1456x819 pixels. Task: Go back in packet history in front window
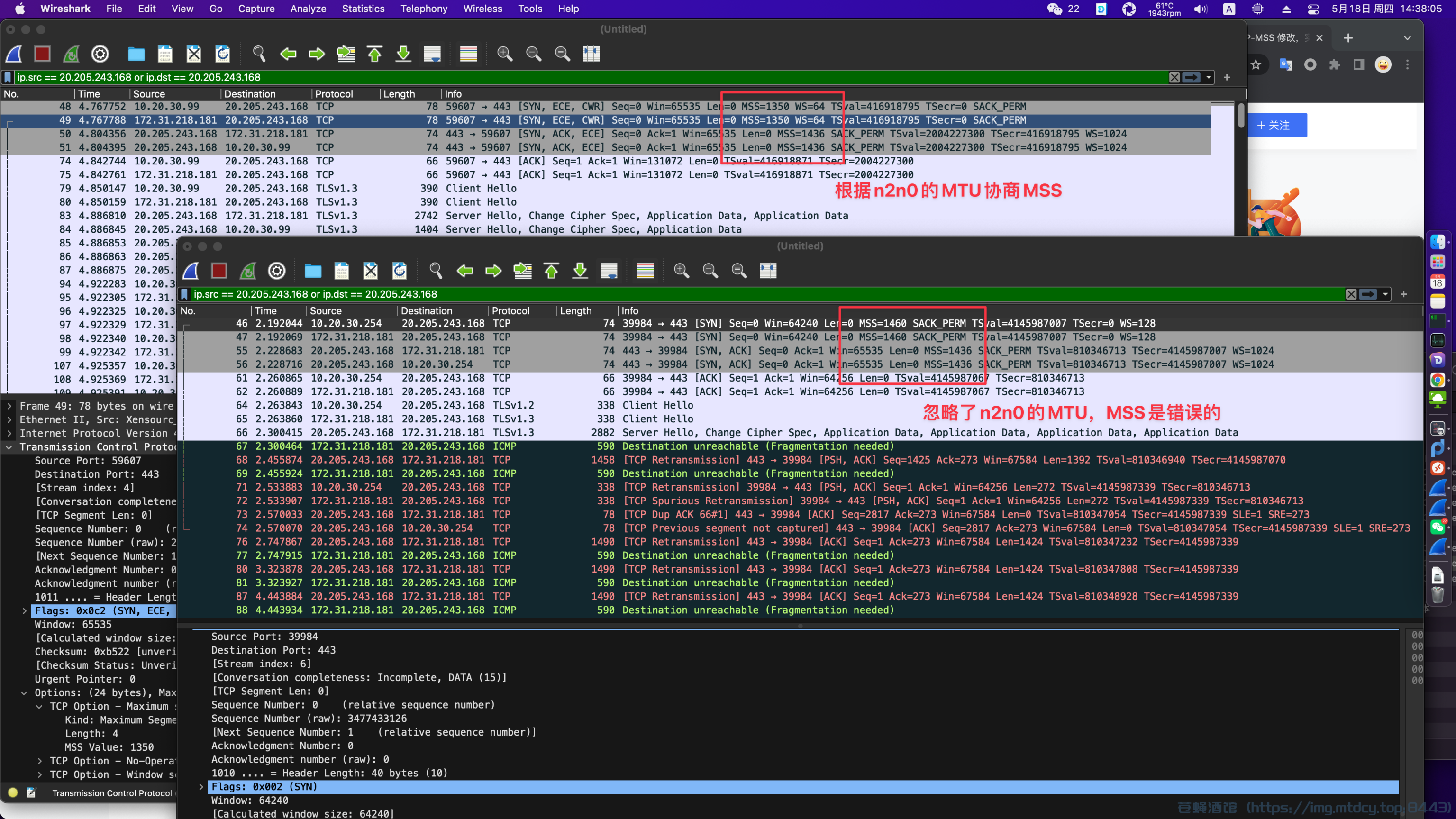(464, 271)
